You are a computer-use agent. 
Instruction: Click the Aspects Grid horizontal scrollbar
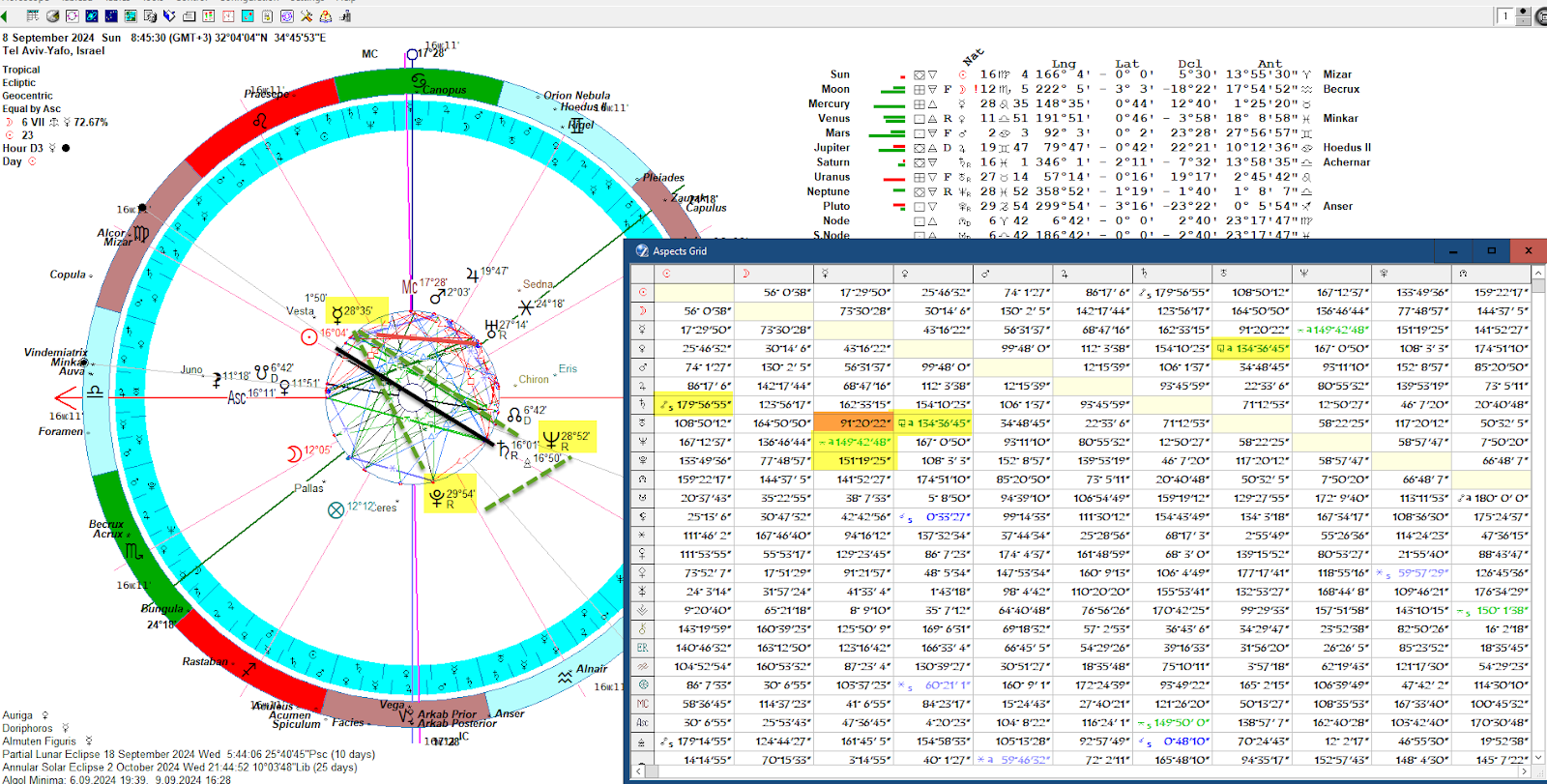pos(1081,771)
